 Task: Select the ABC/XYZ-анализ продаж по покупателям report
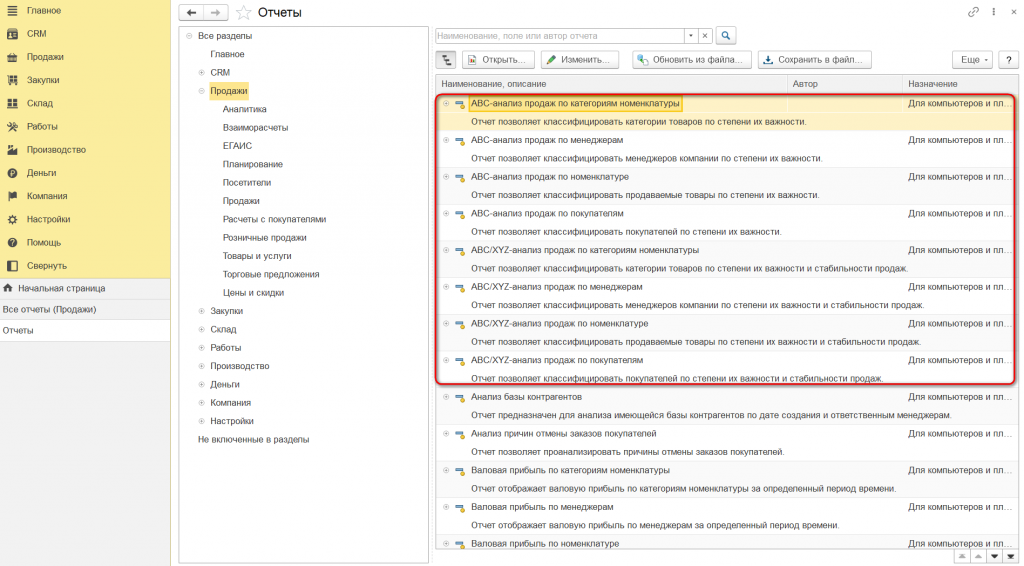pos(557,360)
